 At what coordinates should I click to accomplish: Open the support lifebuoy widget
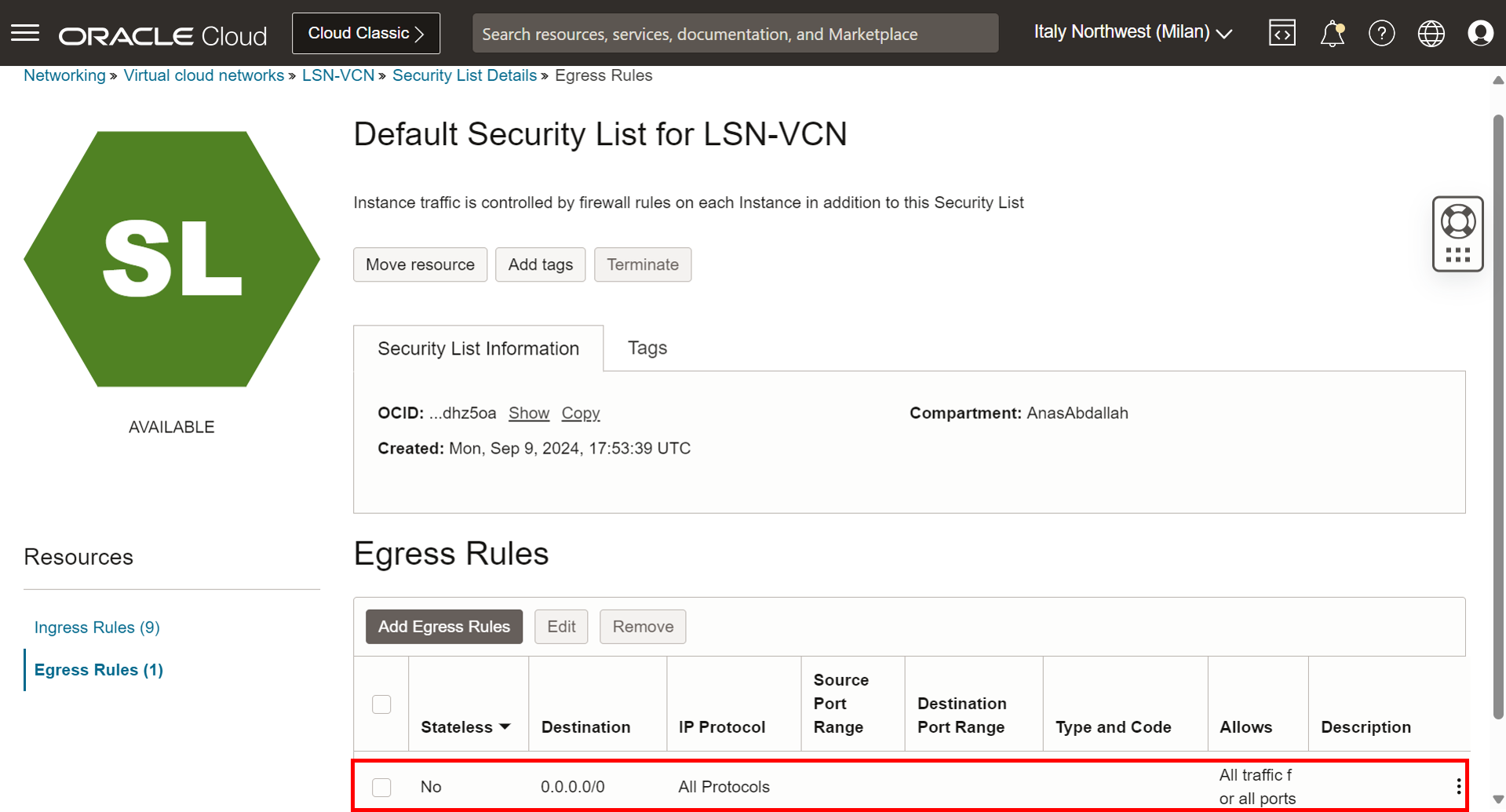coord(1458,221)
